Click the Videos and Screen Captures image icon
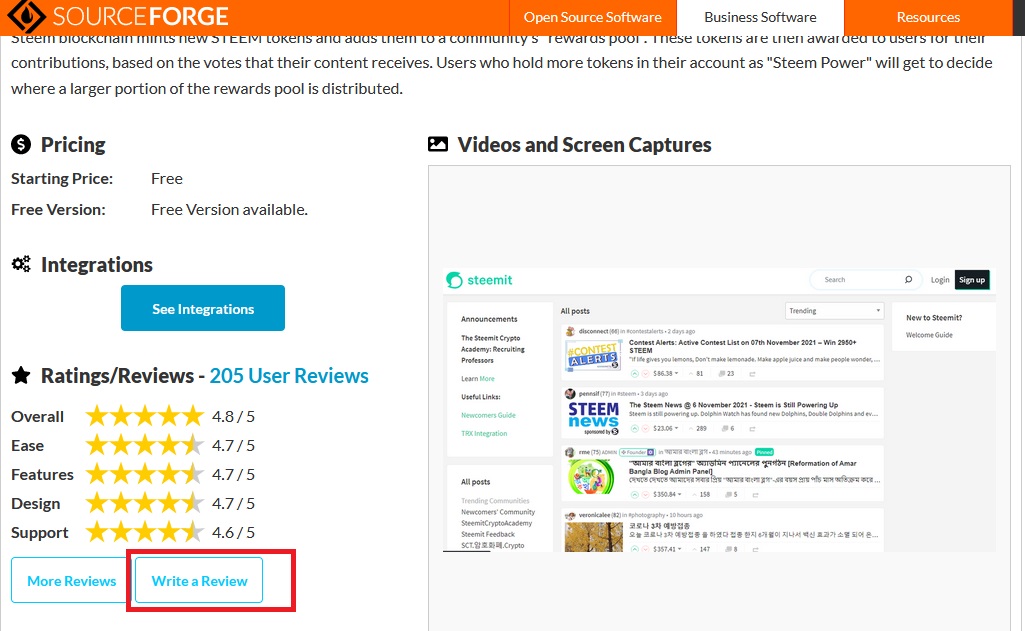The width and height of the screenshot is (1025, 631). [x=438, y=144]
